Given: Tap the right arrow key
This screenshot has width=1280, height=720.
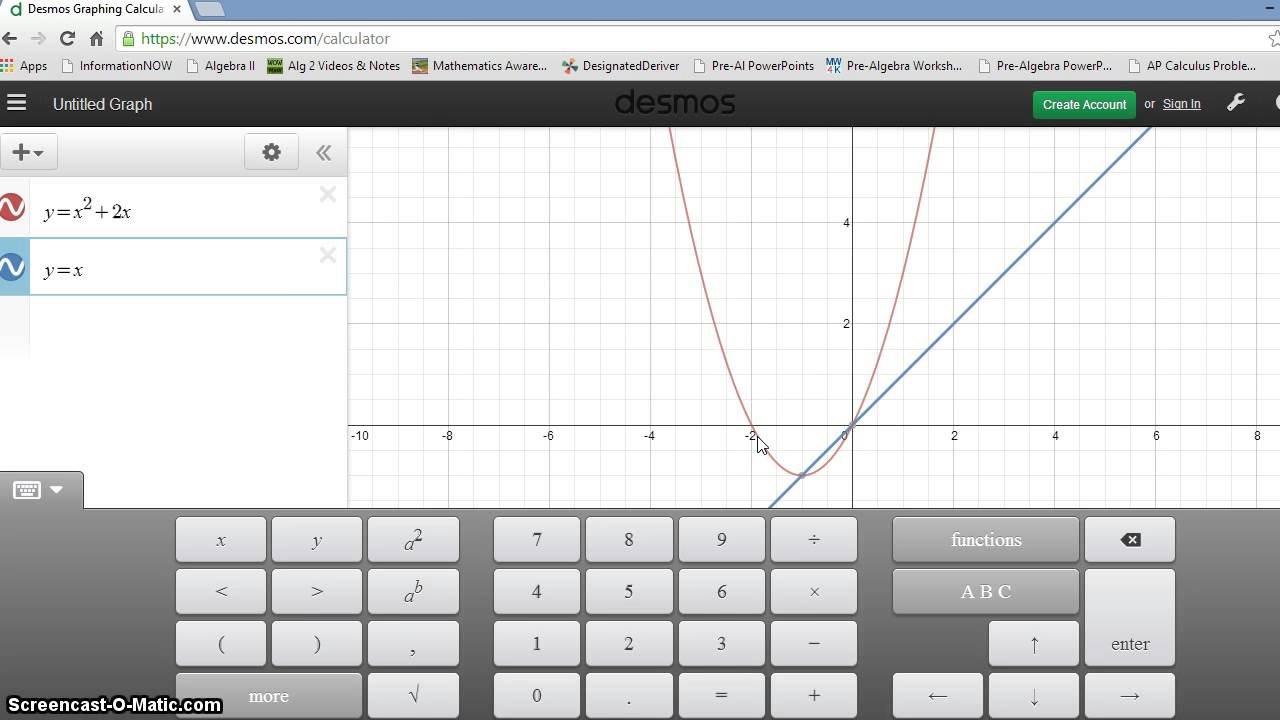Looking at the screenshot, I should (x=1130, y=696).
